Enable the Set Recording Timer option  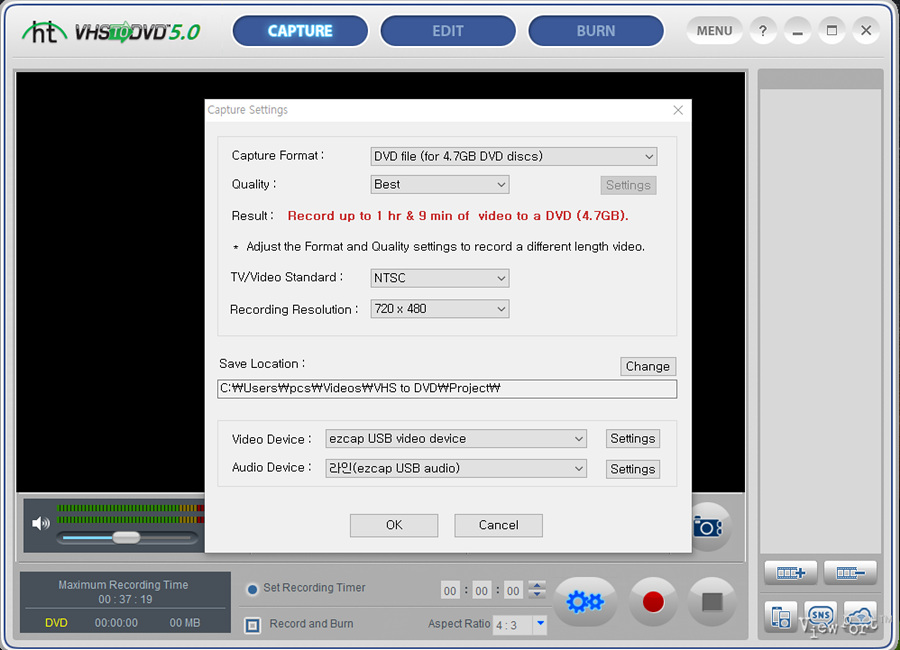[x=253, y=589]
